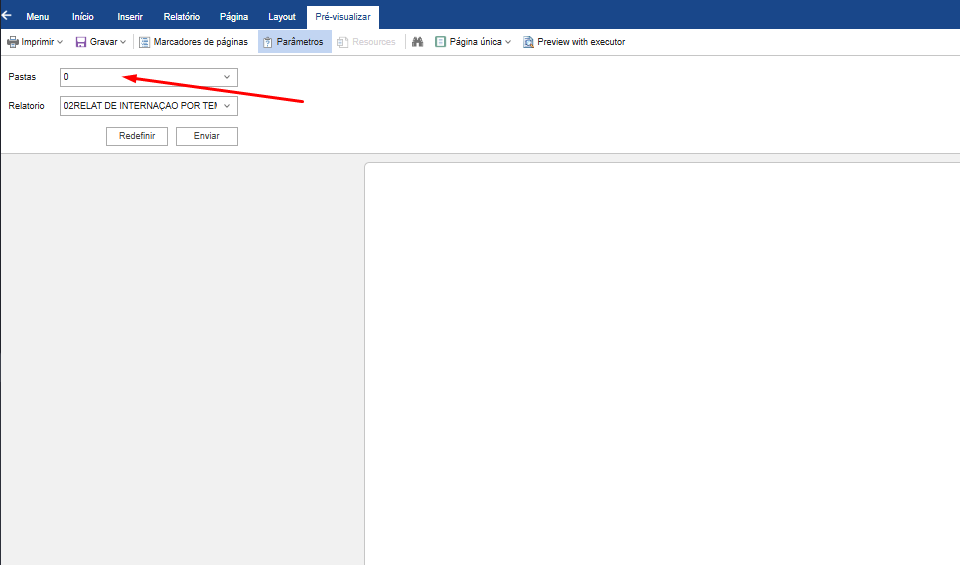Image resolution: width=960 pixels, height=565 pixels.
Task: Click the printer icon for Imprimir
Action: pyautogui.click(x=12, y=42)
